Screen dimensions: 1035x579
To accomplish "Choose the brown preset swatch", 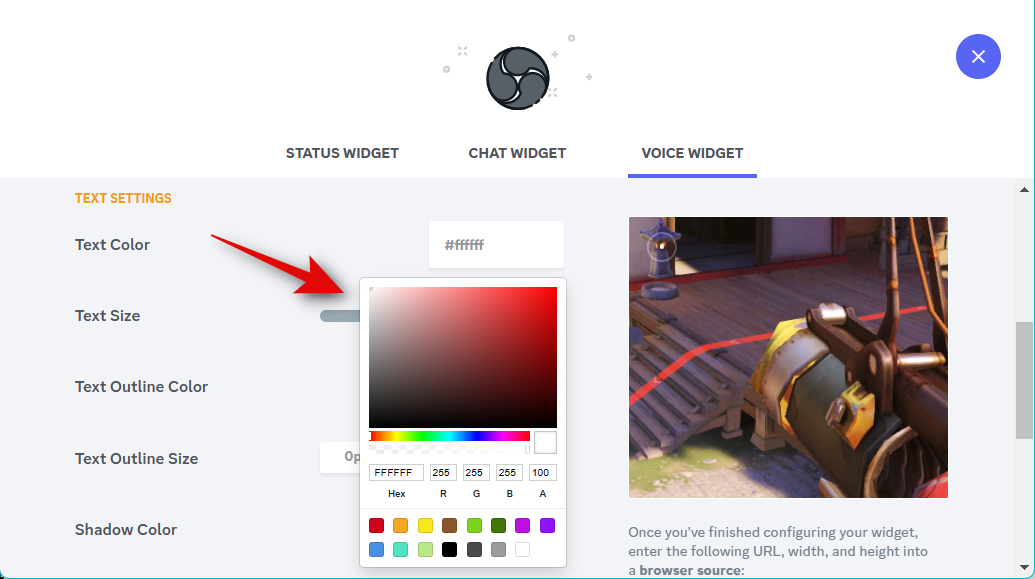I will [450, 526].
